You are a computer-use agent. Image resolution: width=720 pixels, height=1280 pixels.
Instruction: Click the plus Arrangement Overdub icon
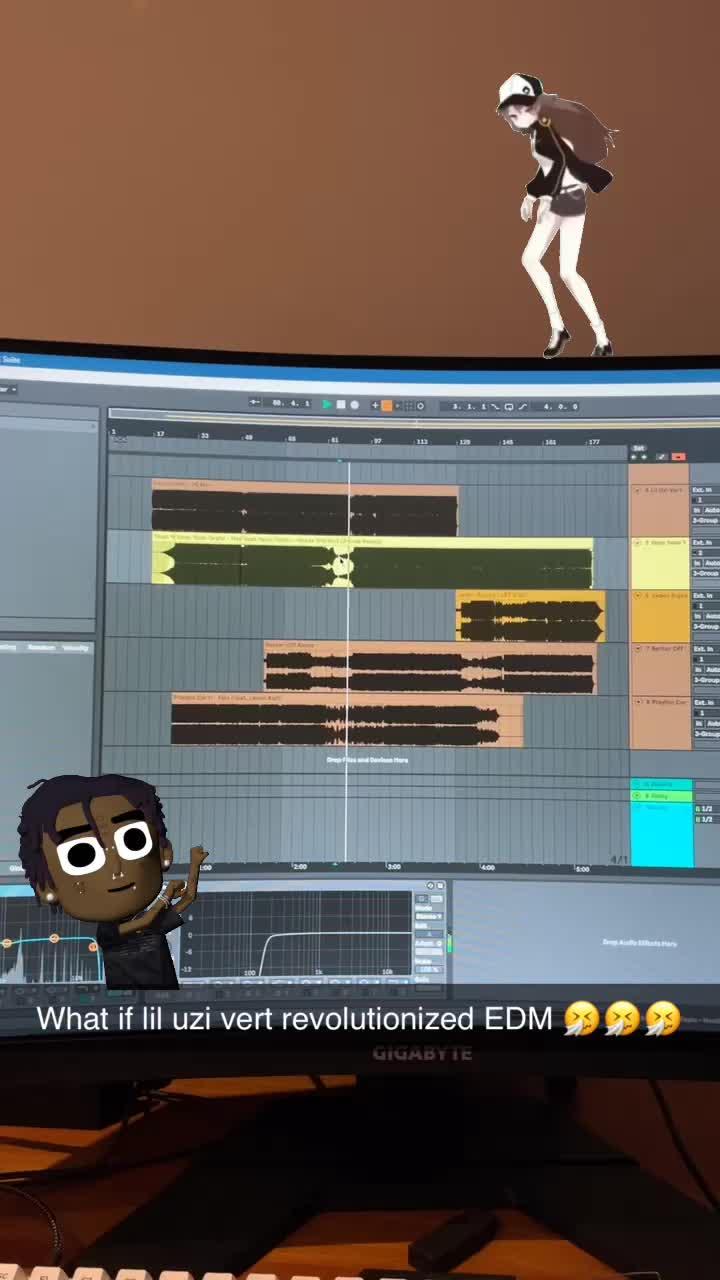pos(375,405)
